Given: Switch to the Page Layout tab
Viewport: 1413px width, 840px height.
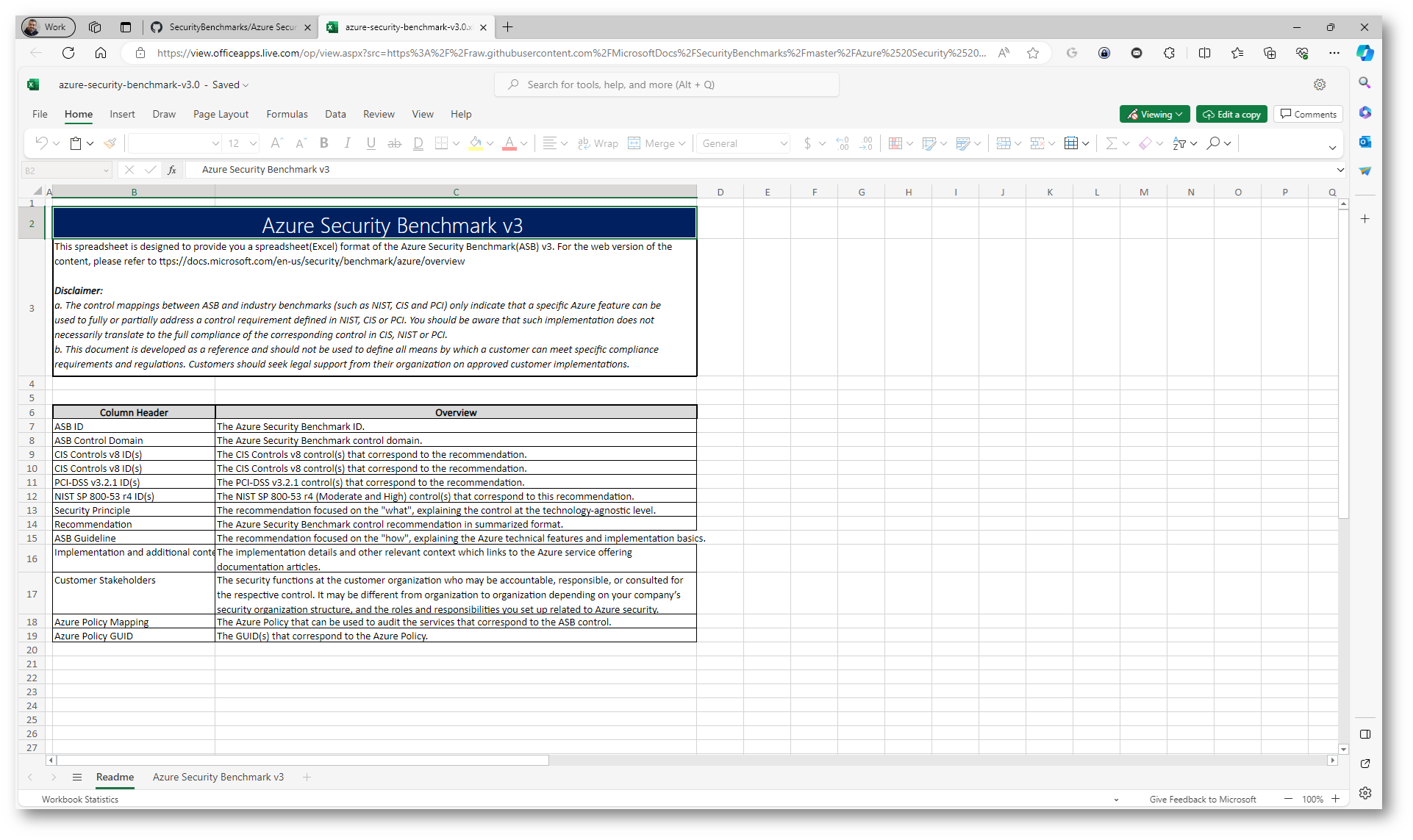Looking at the screenshot, I should (x=221, y=114).
